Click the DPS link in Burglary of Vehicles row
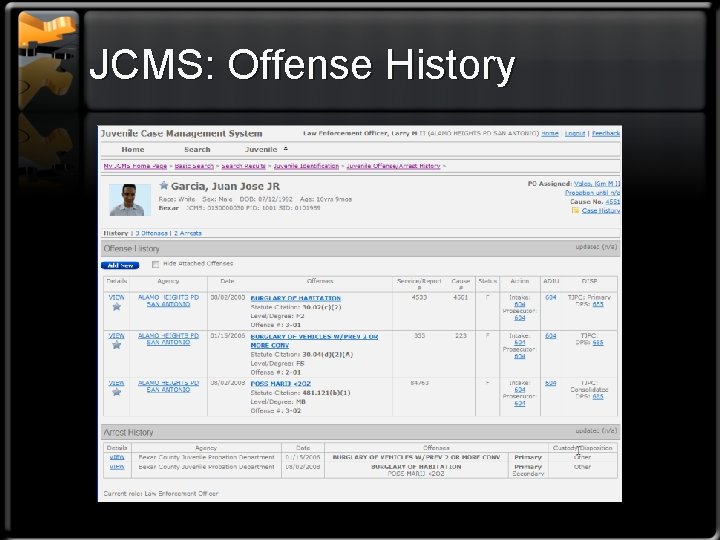720x540 pixels. (598, 343)
